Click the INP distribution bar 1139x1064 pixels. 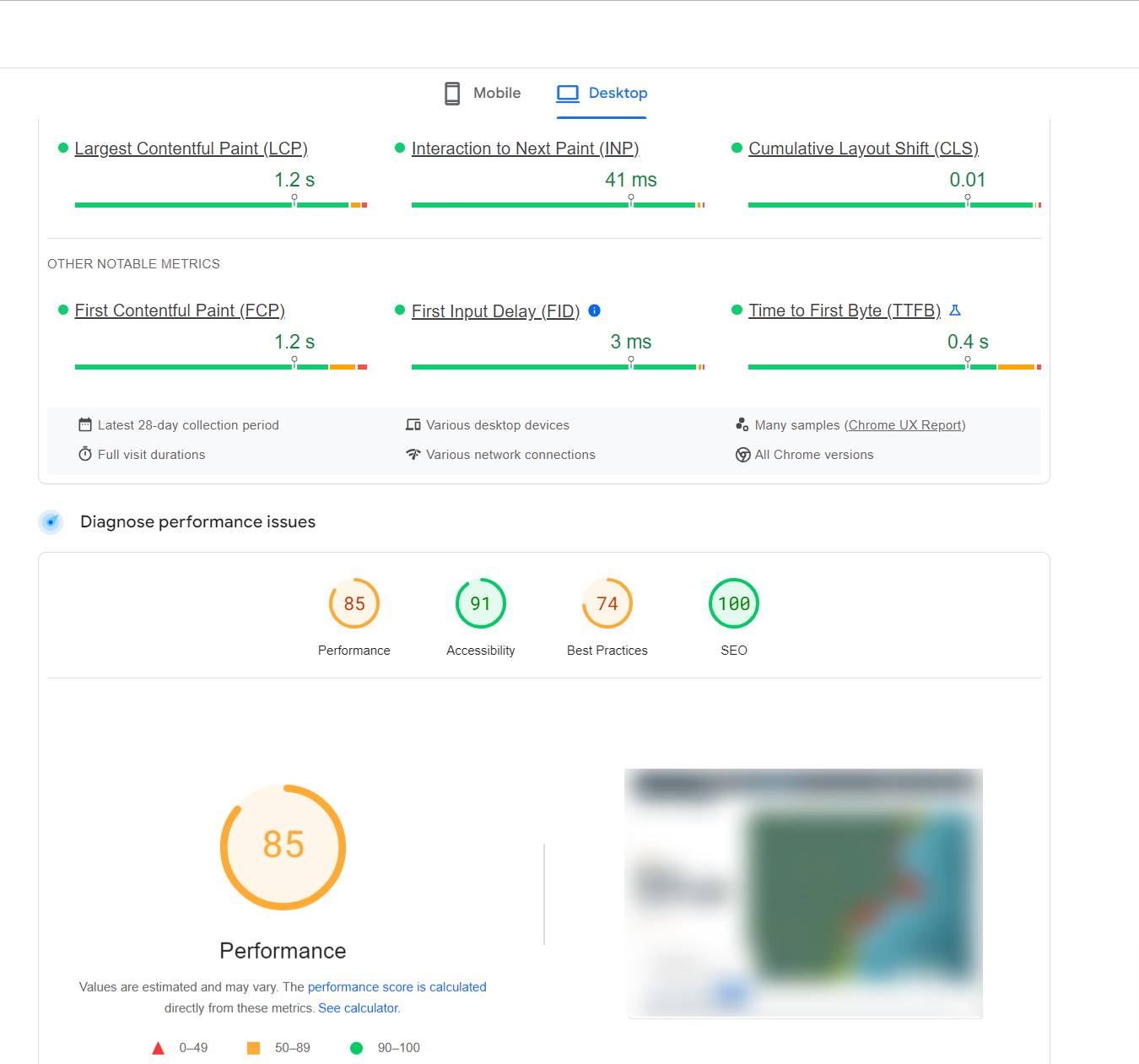point(559,204)
